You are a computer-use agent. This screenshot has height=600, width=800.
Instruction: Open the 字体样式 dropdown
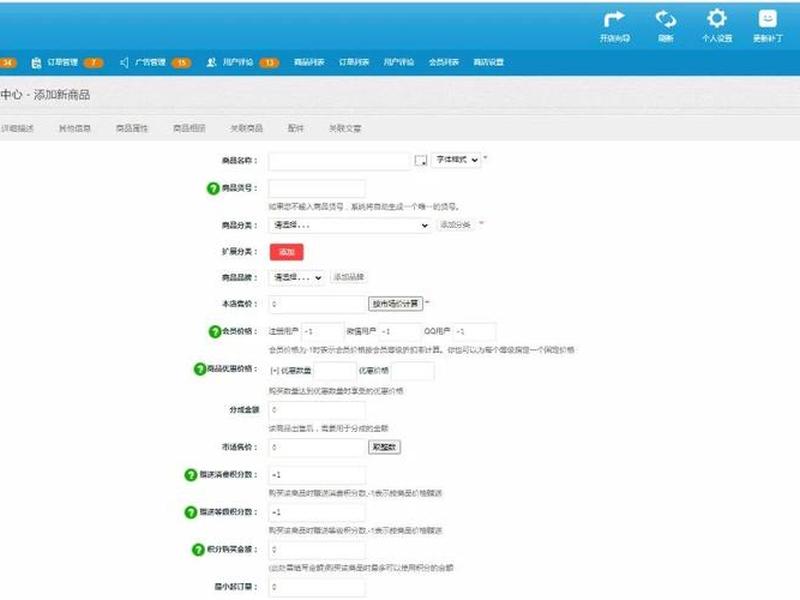[x=456, y=160]
